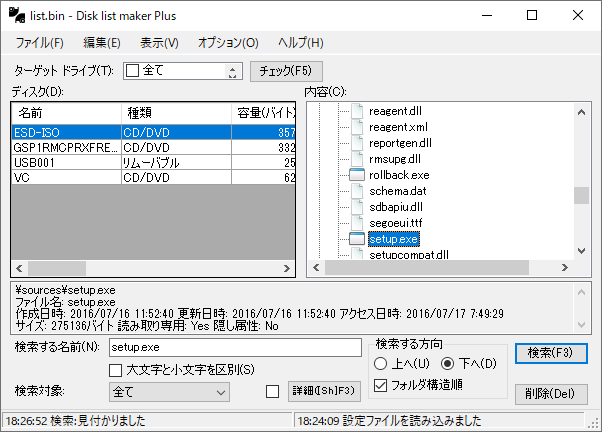602x432 pixels.
Task: Click status text 設定ファイルを読み込みました
Action: 412,421
